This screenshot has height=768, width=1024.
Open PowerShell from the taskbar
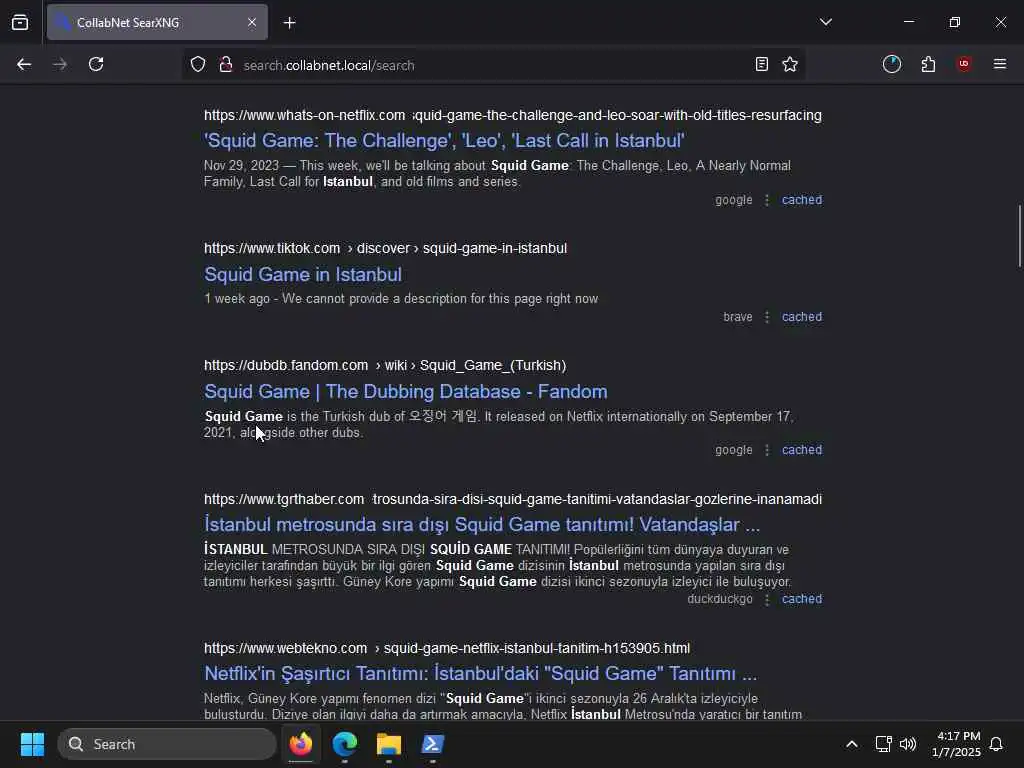[432, 744]
